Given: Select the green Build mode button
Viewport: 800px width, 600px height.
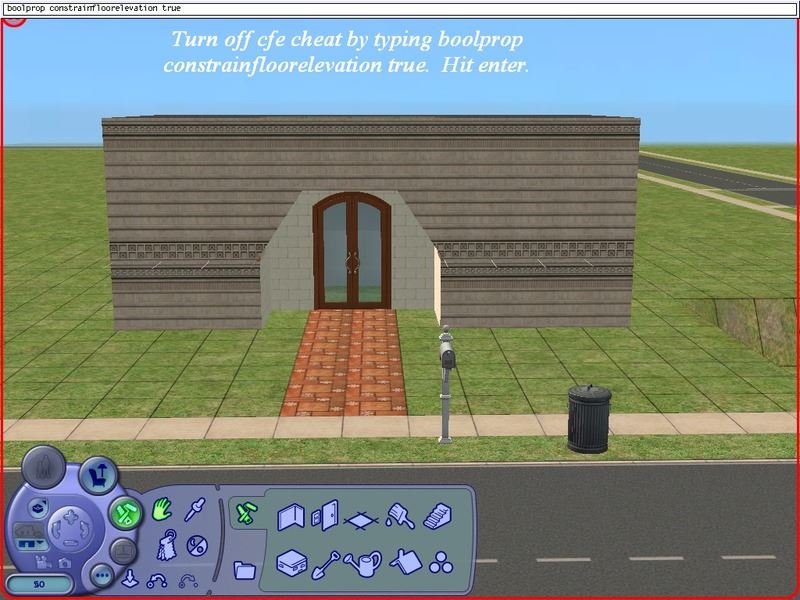Looking at the screenshot, I should (125, 514).
